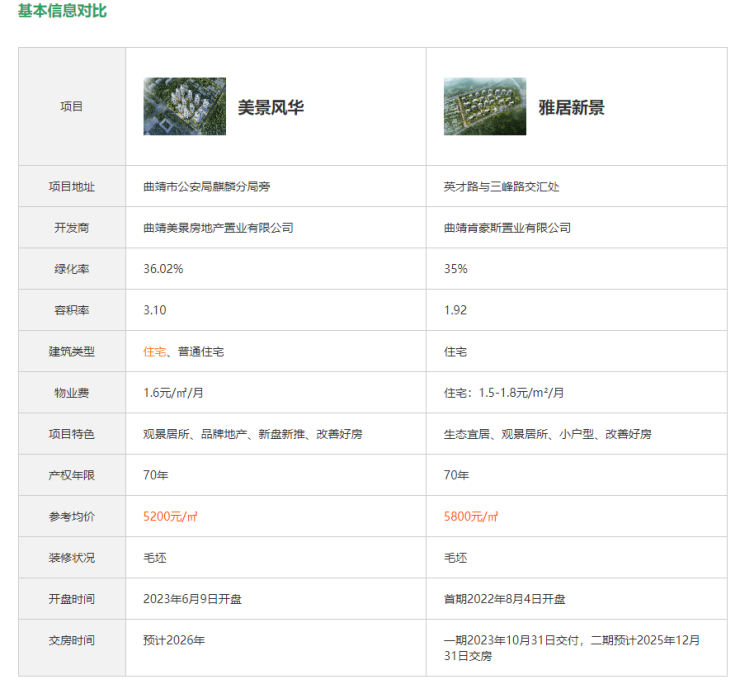Select 普通住宅 building type text
This screenshot has height=684, width=740.
point(201,352)
